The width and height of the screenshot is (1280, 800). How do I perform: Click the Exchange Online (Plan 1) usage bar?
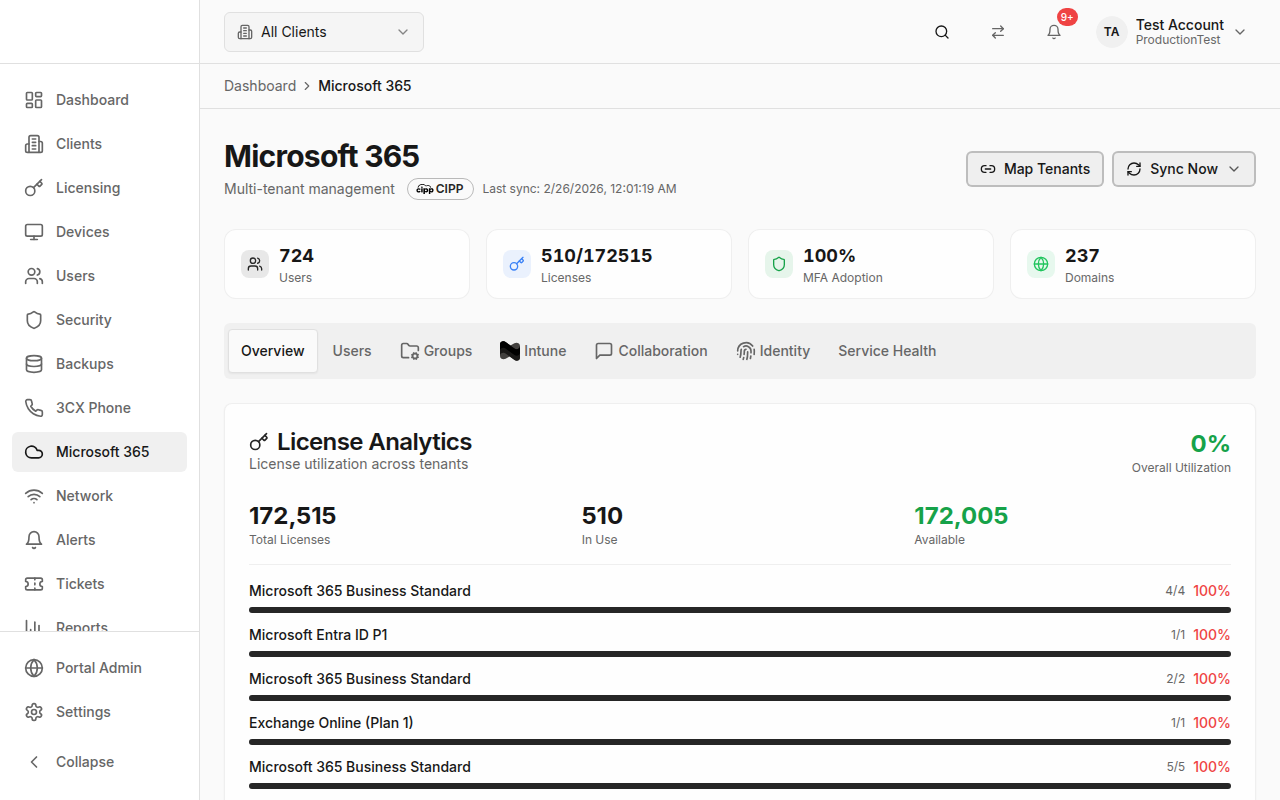pos(740,742)
